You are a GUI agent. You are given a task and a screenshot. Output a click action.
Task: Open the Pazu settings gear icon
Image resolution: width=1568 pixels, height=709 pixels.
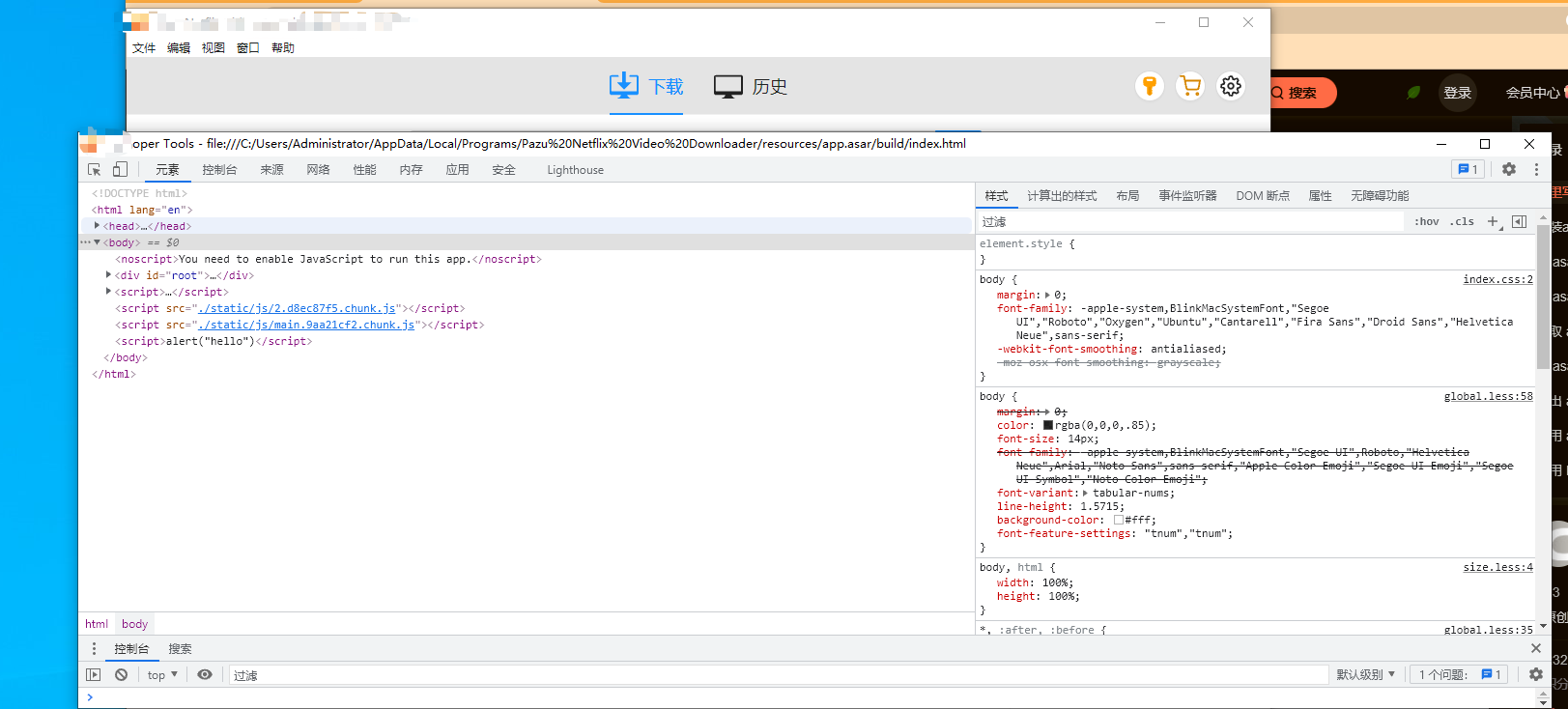(1231, 86)
